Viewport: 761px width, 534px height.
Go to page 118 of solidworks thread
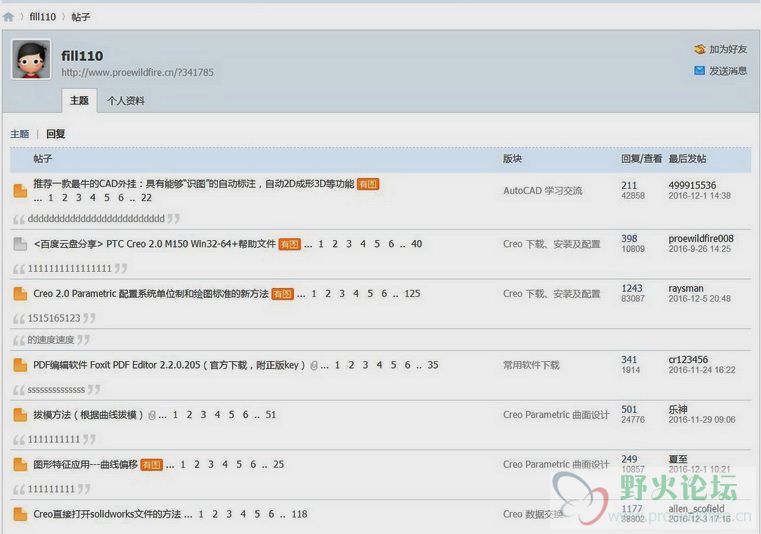(299, 514)
